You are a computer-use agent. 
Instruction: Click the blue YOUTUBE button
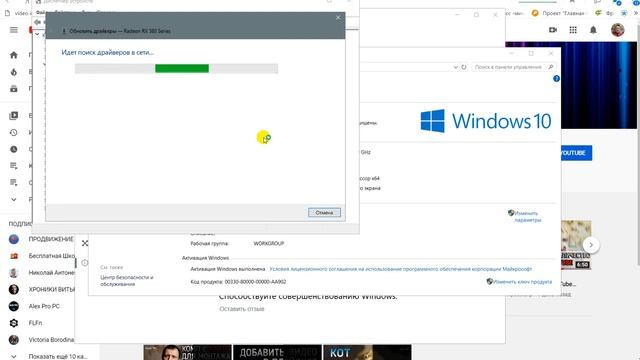click(576, 153)
